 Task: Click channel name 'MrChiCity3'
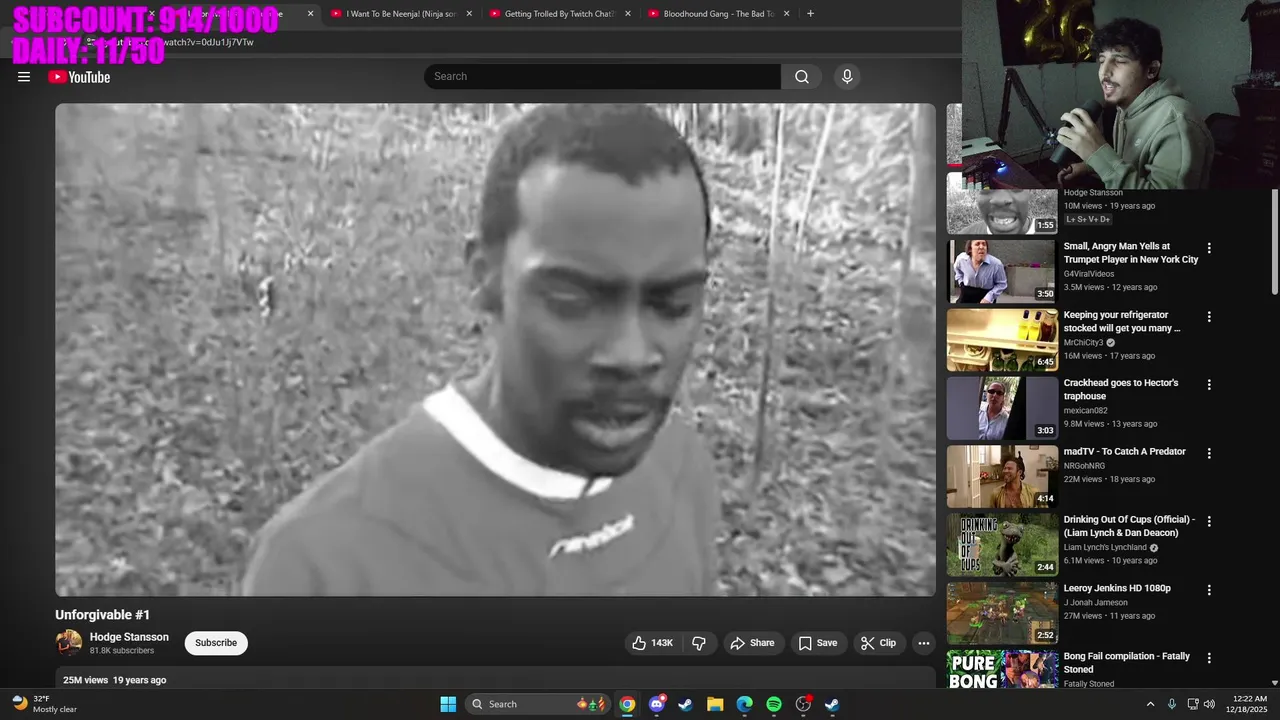(1084, 343)
